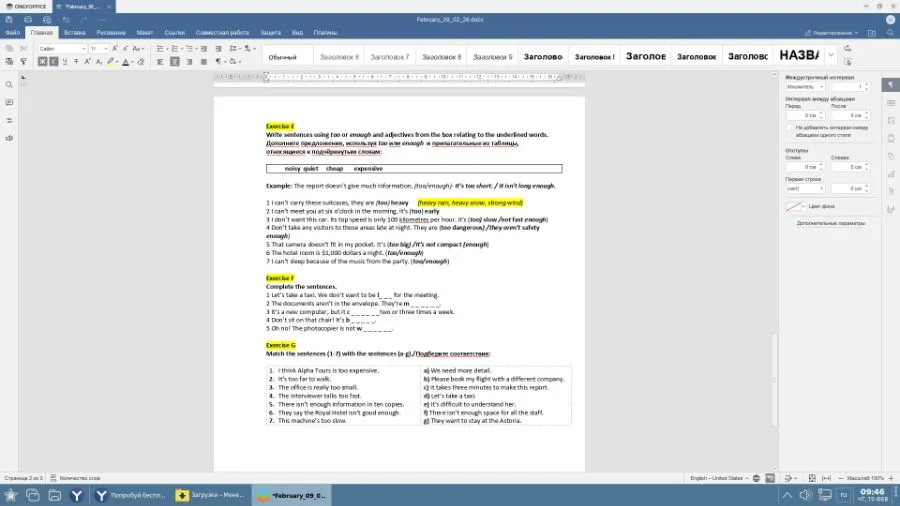
Task: Click the После spacing input field
Action: (851, 115)
